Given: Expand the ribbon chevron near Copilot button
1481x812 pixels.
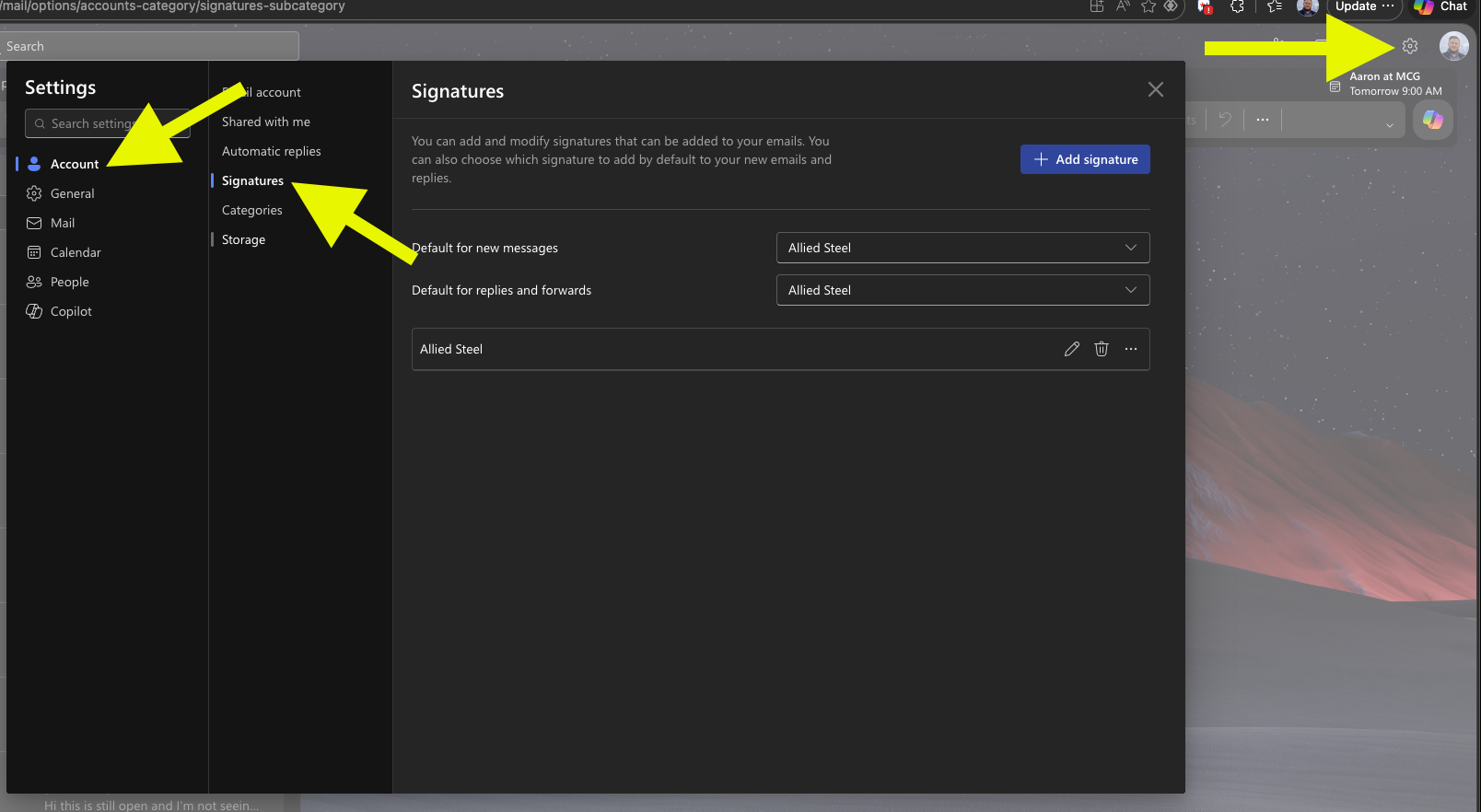Looking at the screenshot, I should click(1389, 124).
